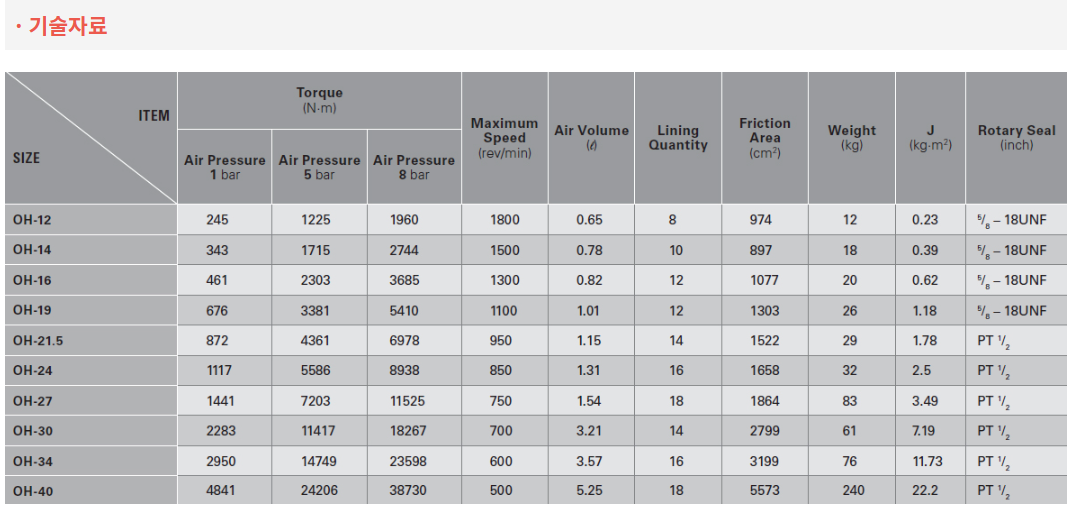Click the Air Pressure 8 bar header

pos(414,167)
